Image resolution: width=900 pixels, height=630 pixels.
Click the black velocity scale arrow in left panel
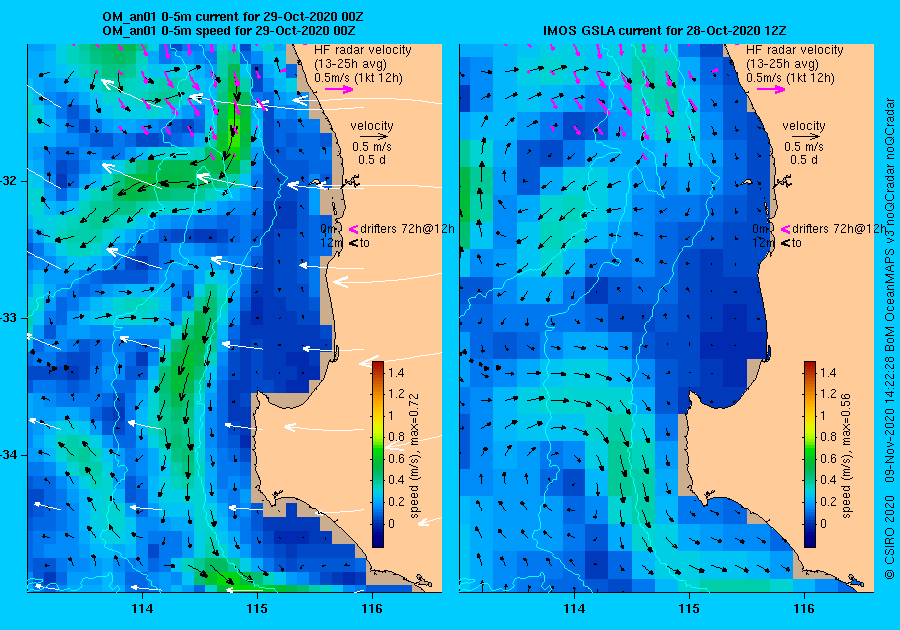point(374,137)
